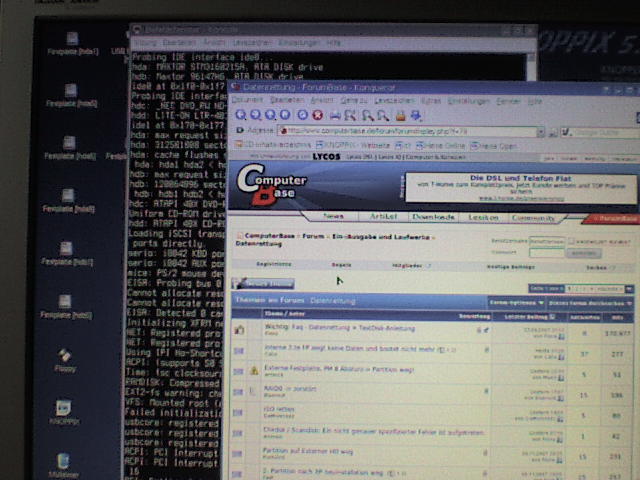640x480 pixels.
Task: Switch to the Artikel tab
Action: click(x=383, y=217)
